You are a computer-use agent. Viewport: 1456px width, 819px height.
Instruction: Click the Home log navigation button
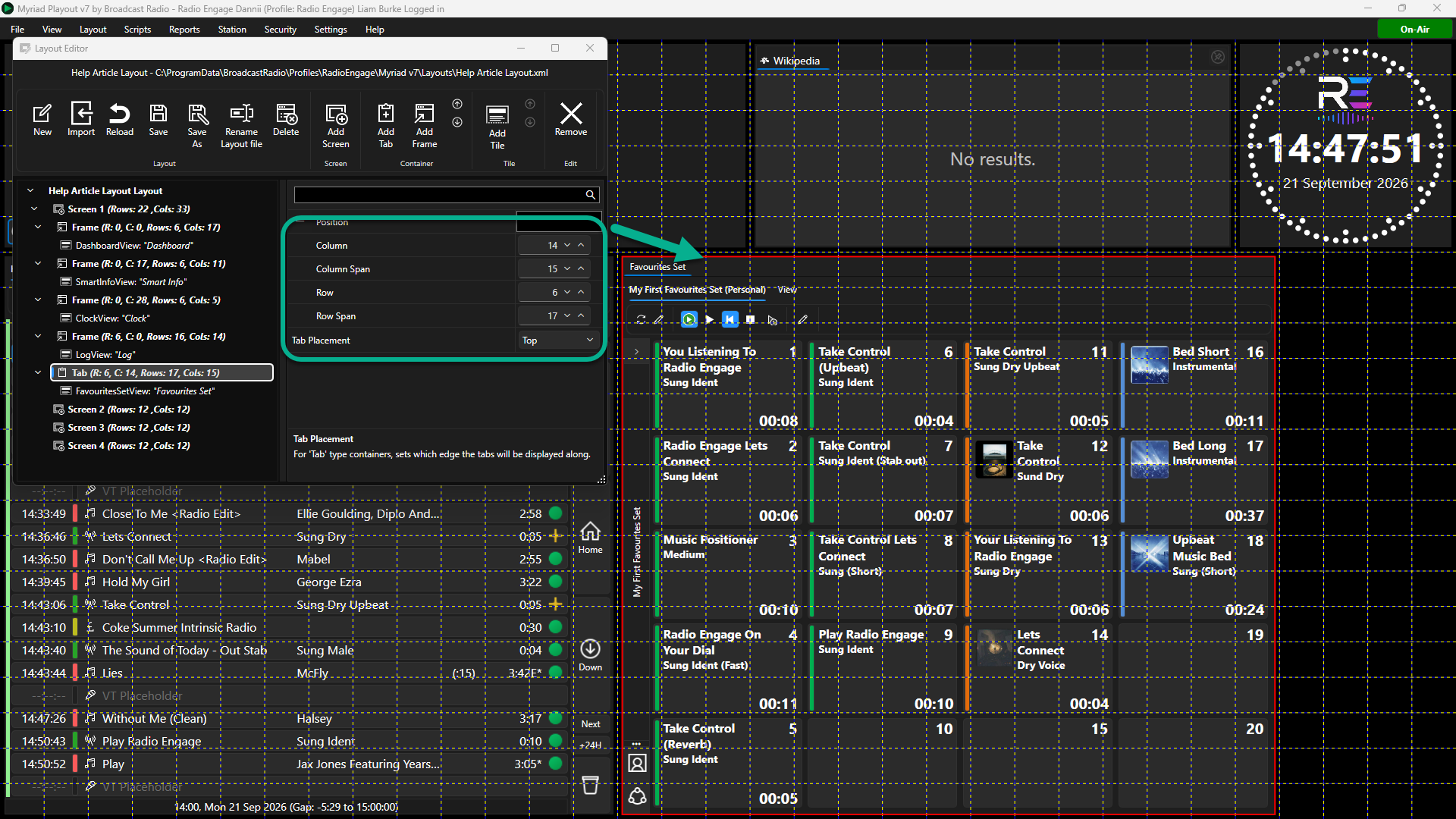(590, 537)
